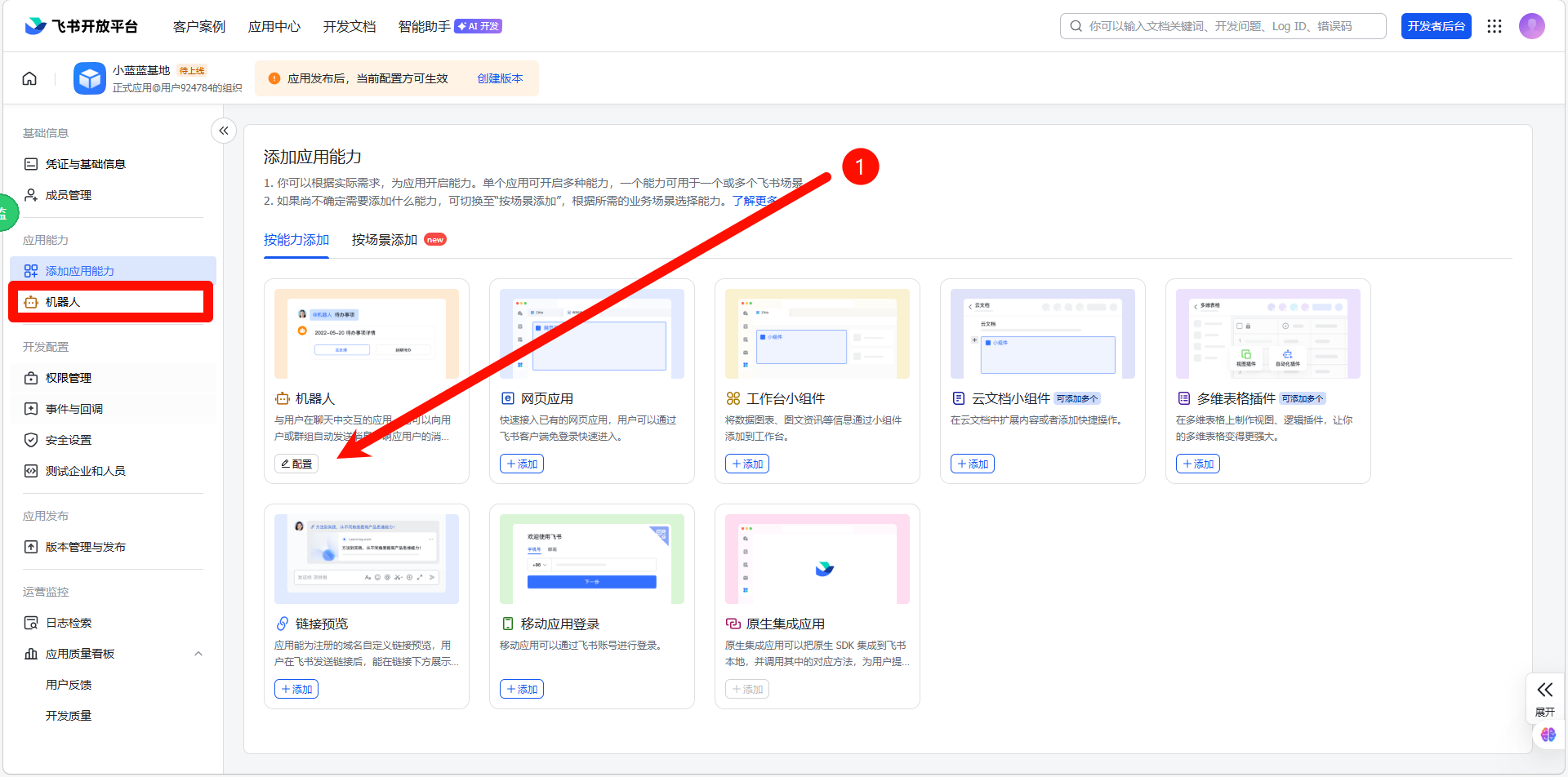The height and width of the screenshot is (777, 1568).
Task: Open the app grid launcher icon
Action: click(x=1494, y=26)
